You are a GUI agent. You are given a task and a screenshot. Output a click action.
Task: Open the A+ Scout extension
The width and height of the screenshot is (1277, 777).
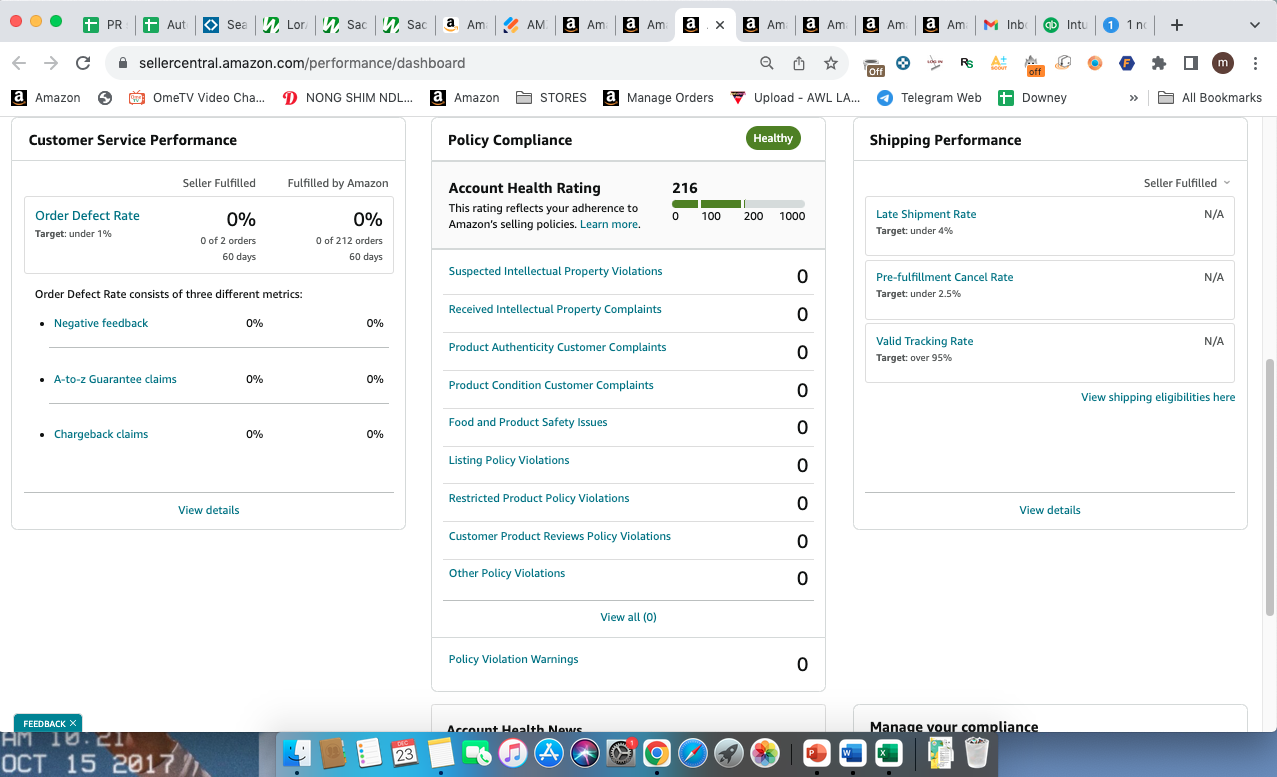tap(998, 63)
